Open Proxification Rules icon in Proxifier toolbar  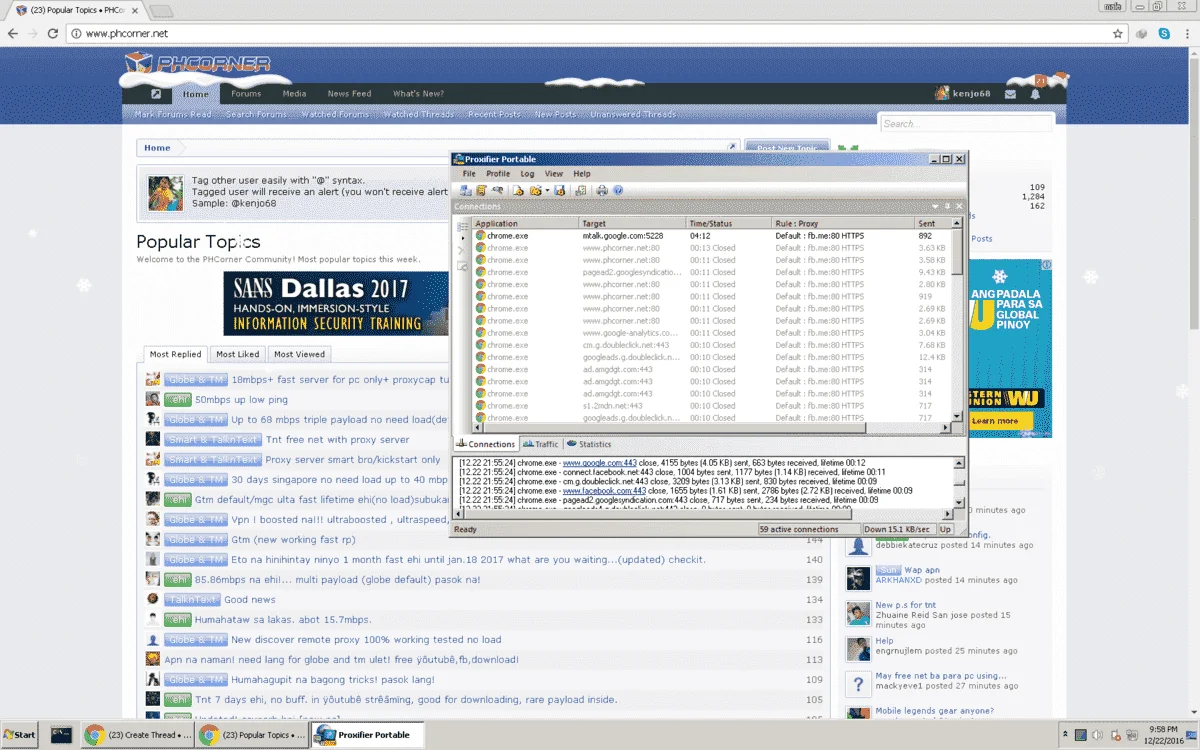point(481,190)
